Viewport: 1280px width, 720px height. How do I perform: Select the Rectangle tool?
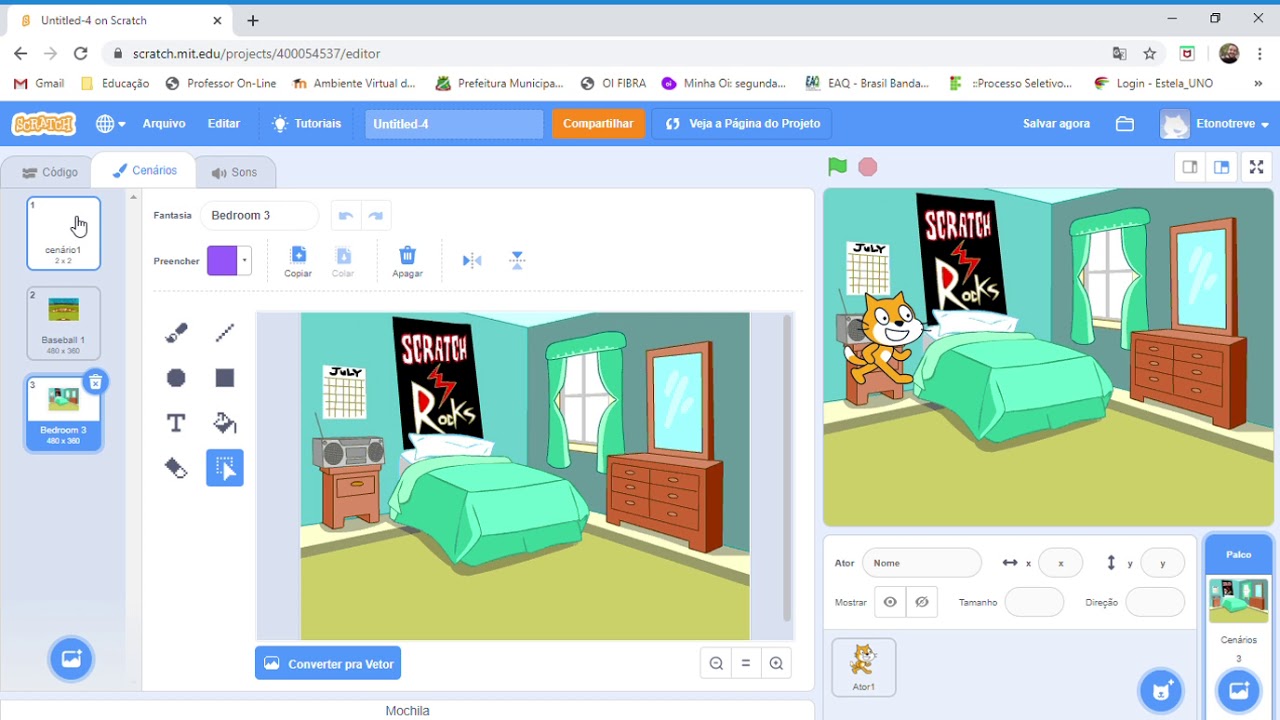[225, 378]
